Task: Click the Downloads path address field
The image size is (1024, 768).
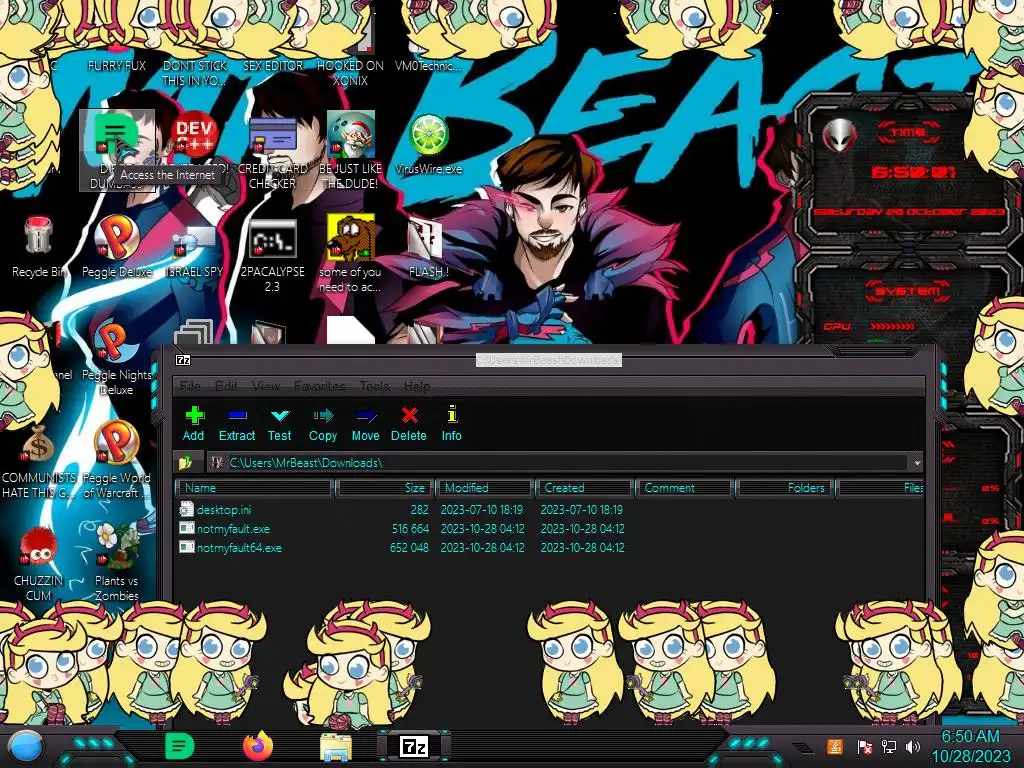Action: pos(565,462)
